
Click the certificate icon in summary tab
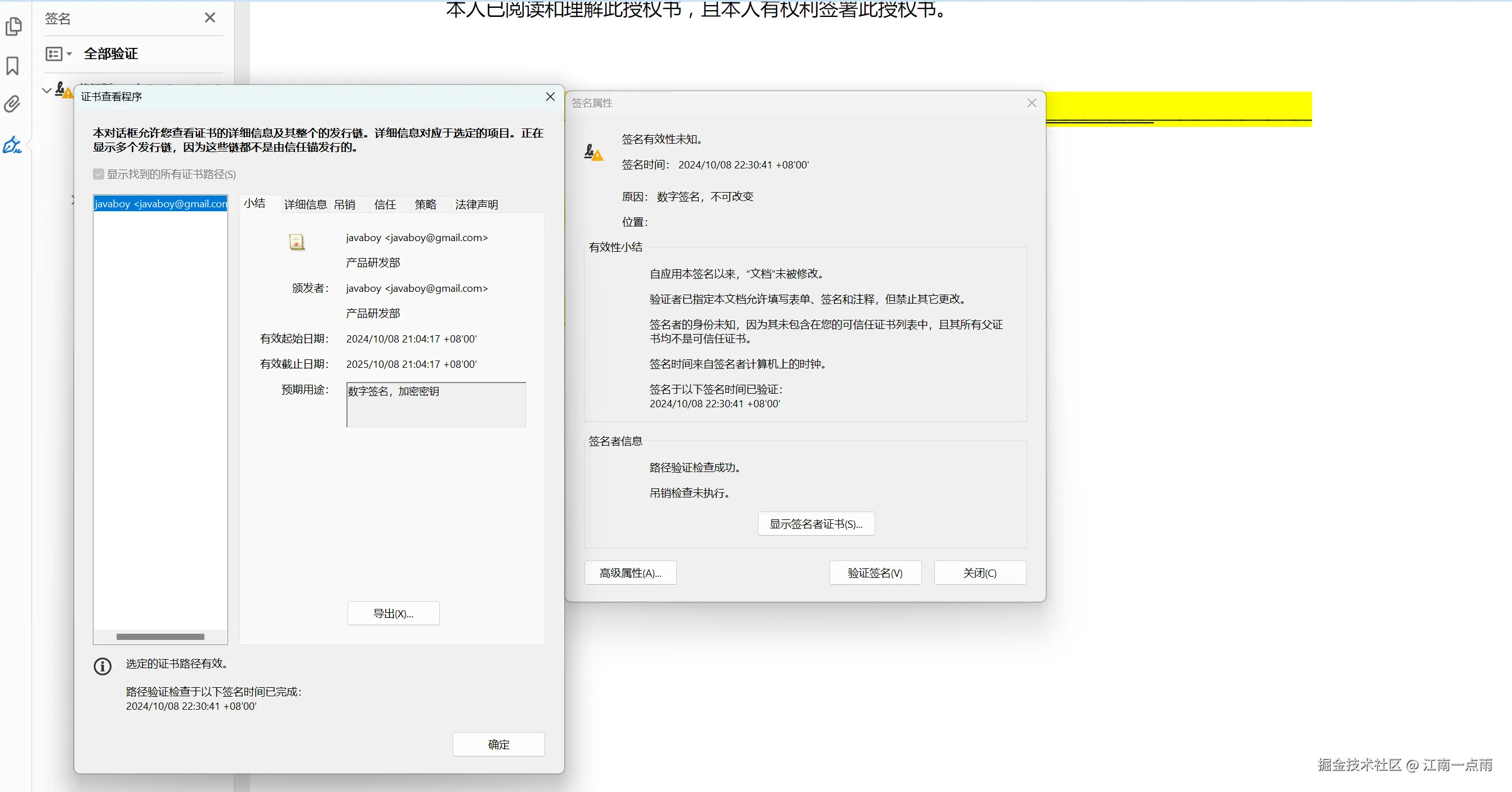pos(297,242)
